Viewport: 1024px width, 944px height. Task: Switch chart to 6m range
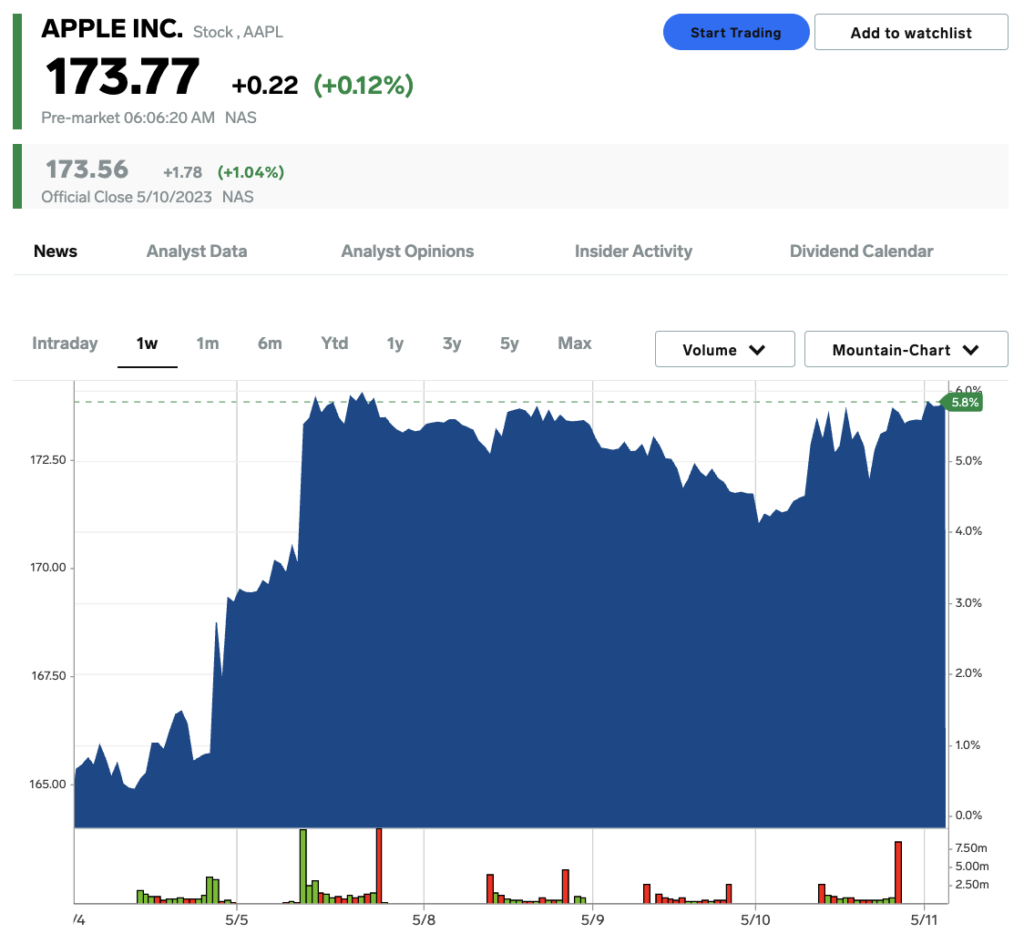pyautogui.click(x=270, y=343)
